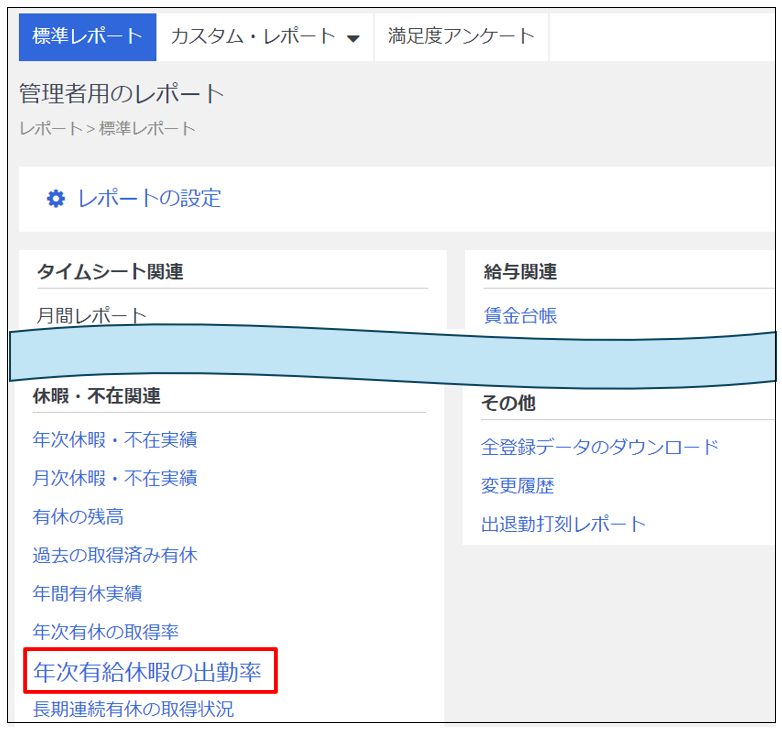Open the 賃金台帳 report link

point(520,316)
